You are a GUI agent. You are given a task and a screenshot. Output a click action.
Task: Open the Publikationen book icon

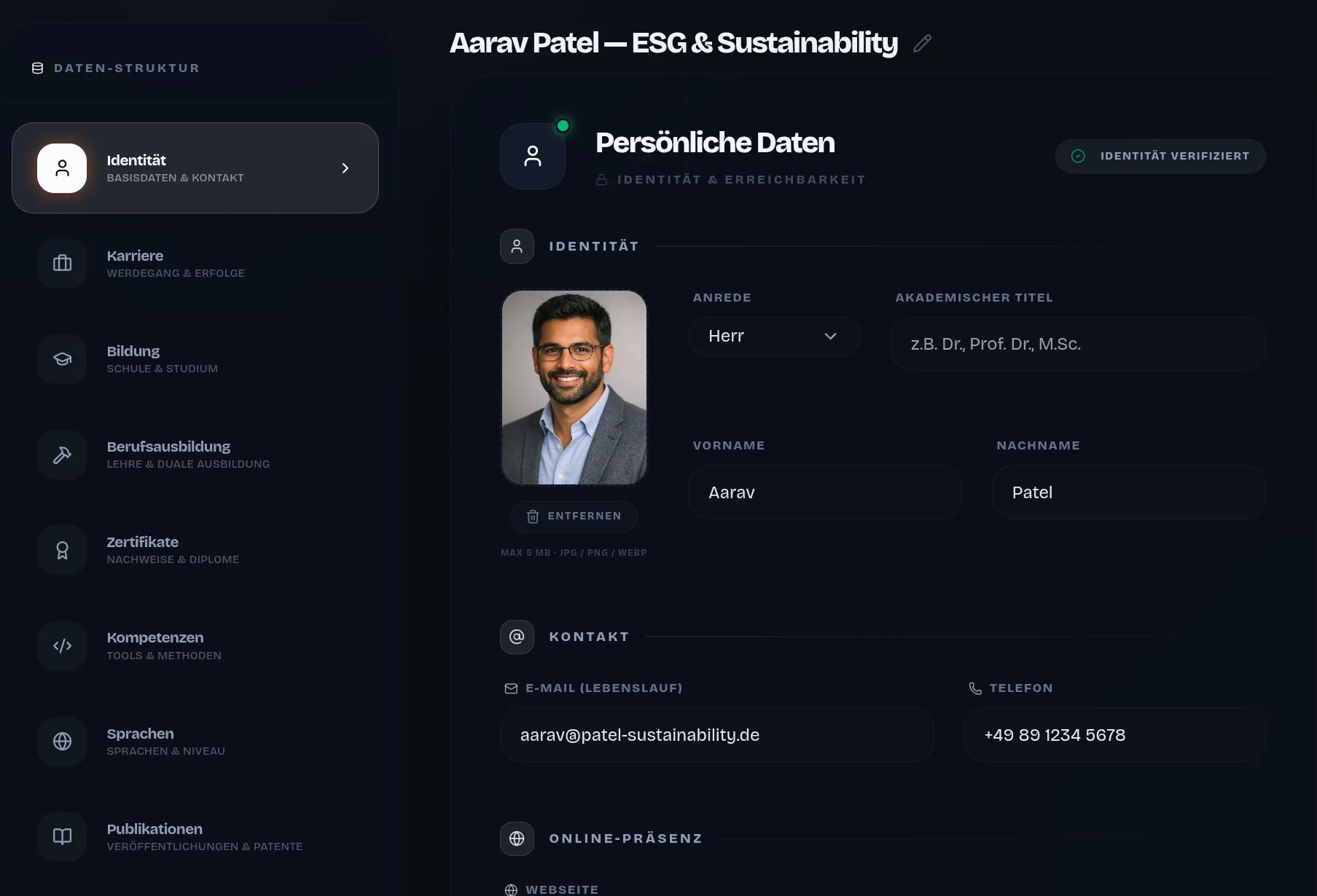62,837
